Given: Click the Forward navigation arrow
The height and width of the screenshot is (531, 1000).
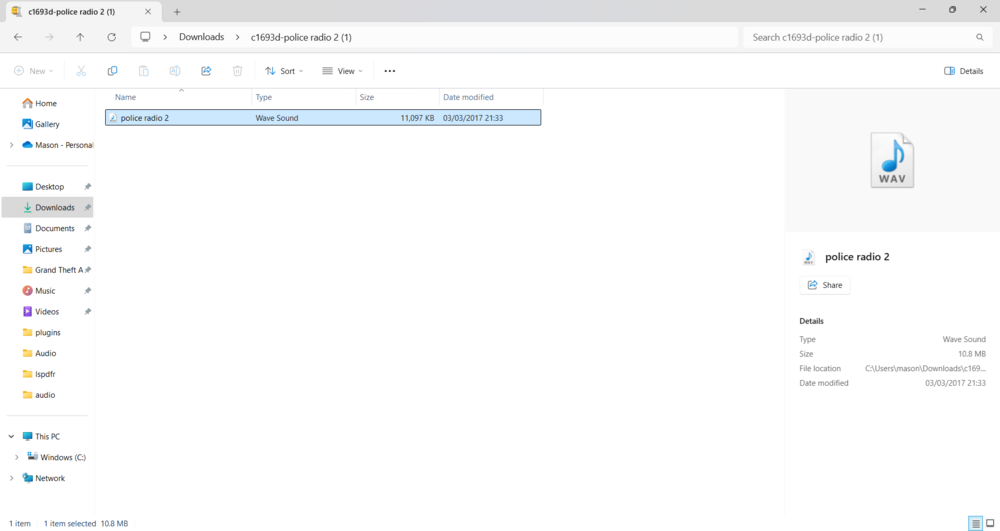Looking at the screenshot, I should pos(49,37).
